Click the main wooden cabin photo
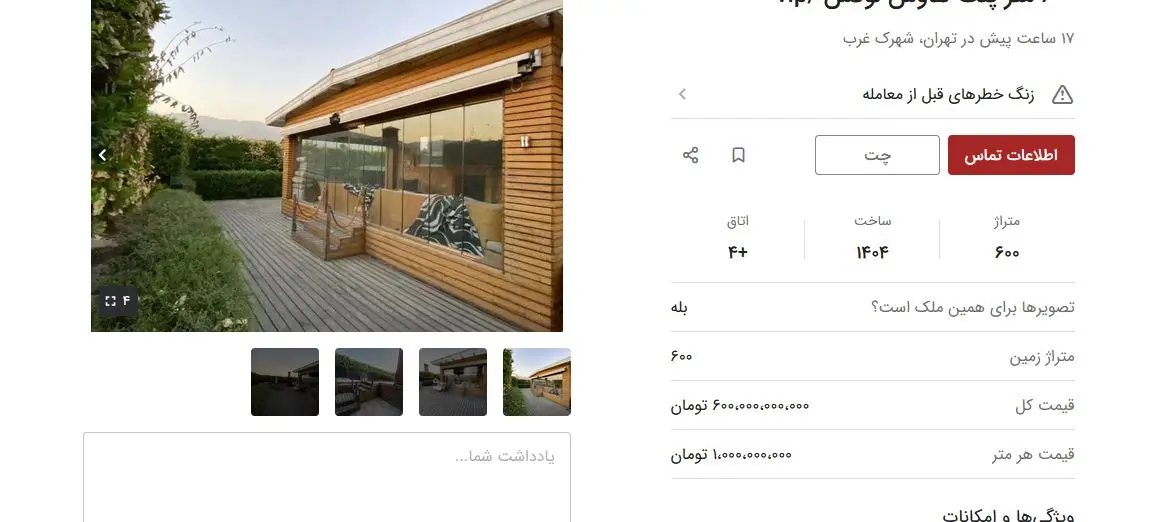The height and width of the screenshot is (522, 1153). click(x=326, y=165)
